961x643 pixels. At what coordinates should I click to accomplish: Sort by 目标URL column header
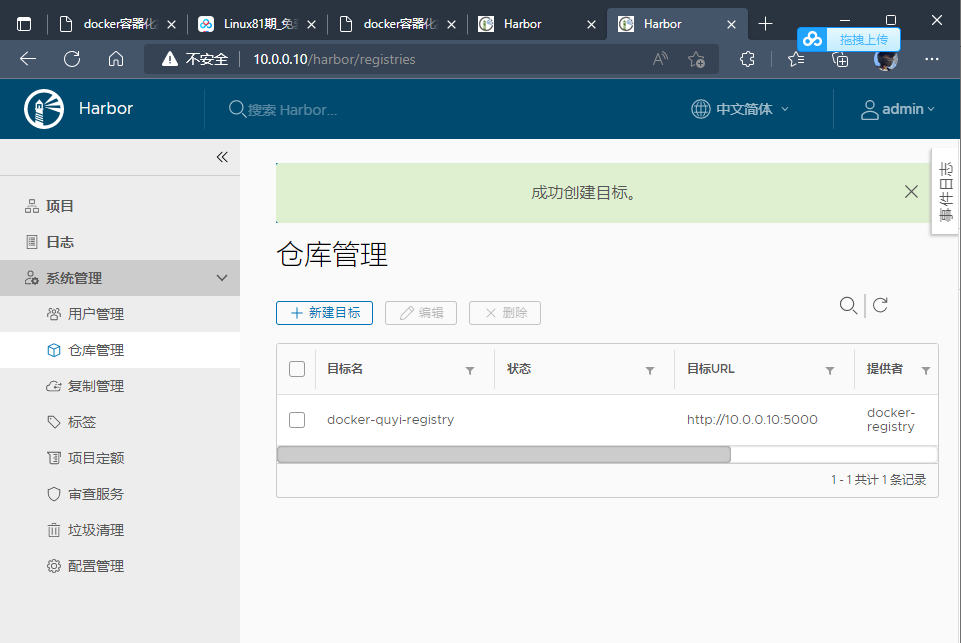coord(710,369)
